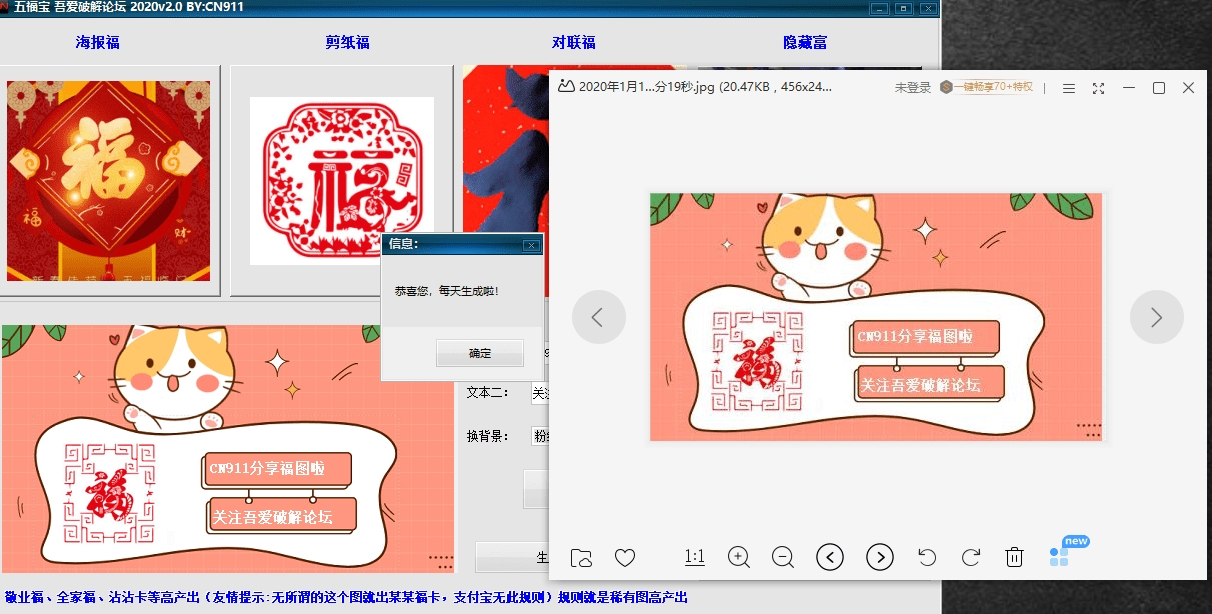Set zoom to 1:1 actual size
The image size is (1212, 614).
(x=695, y=557)
